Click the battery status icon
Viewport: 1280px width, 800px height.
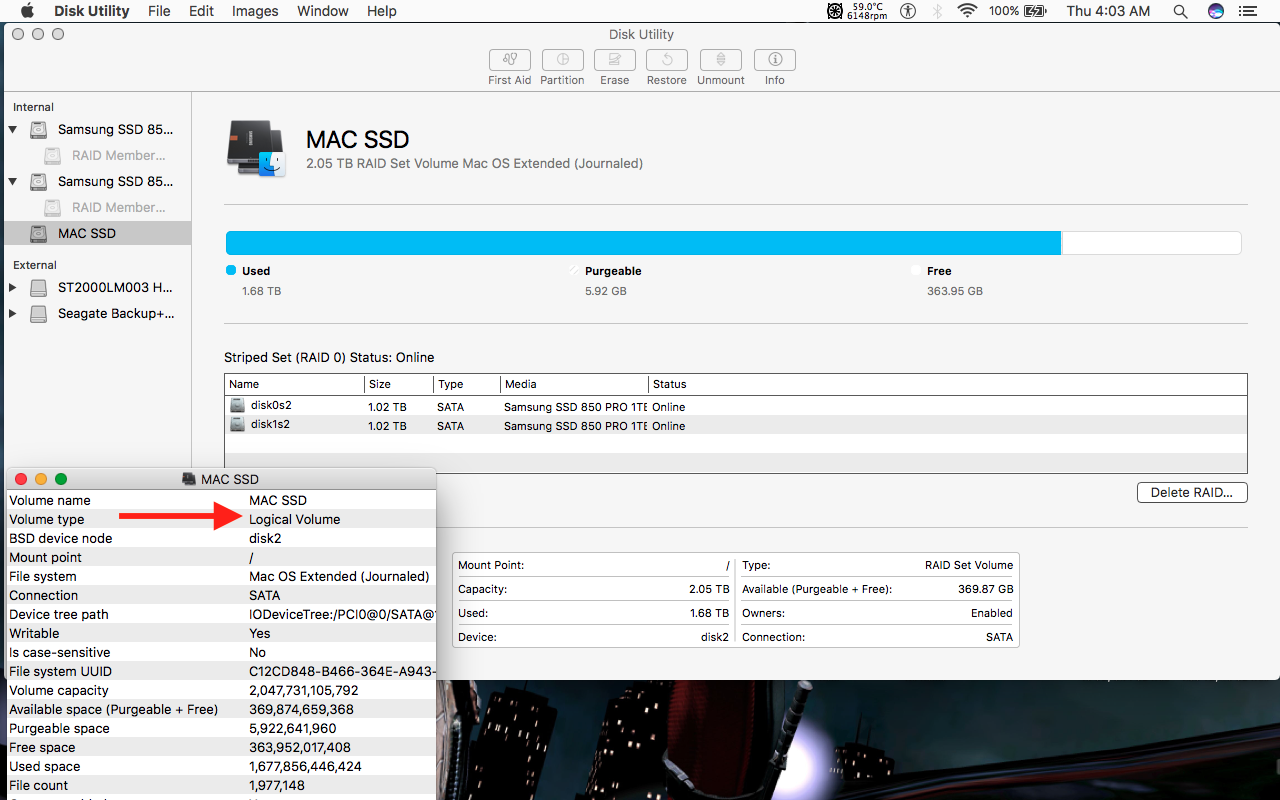point(1034,11)
